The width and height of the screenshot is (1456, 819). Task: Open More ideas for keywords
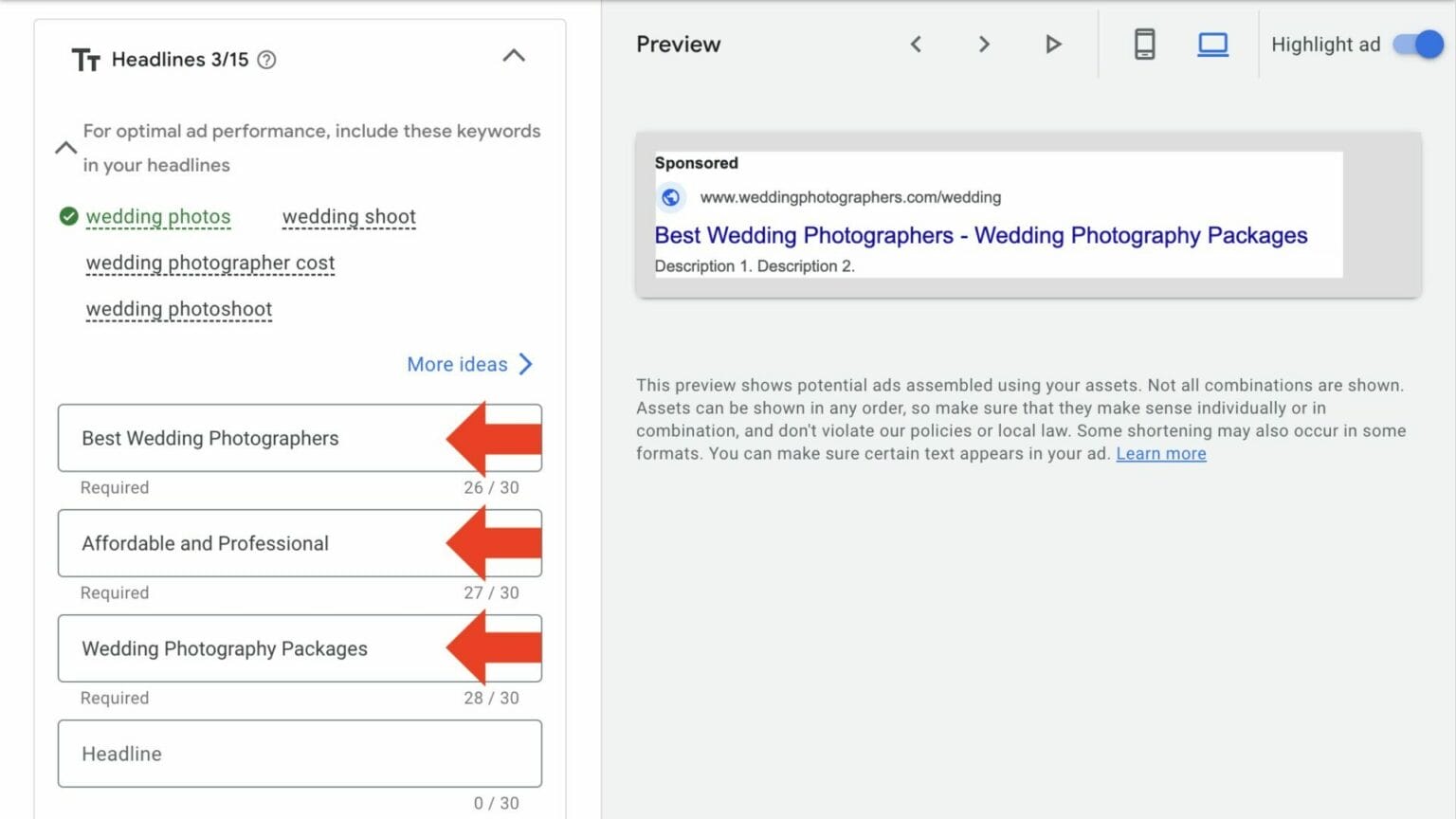(x=469, y=365)
